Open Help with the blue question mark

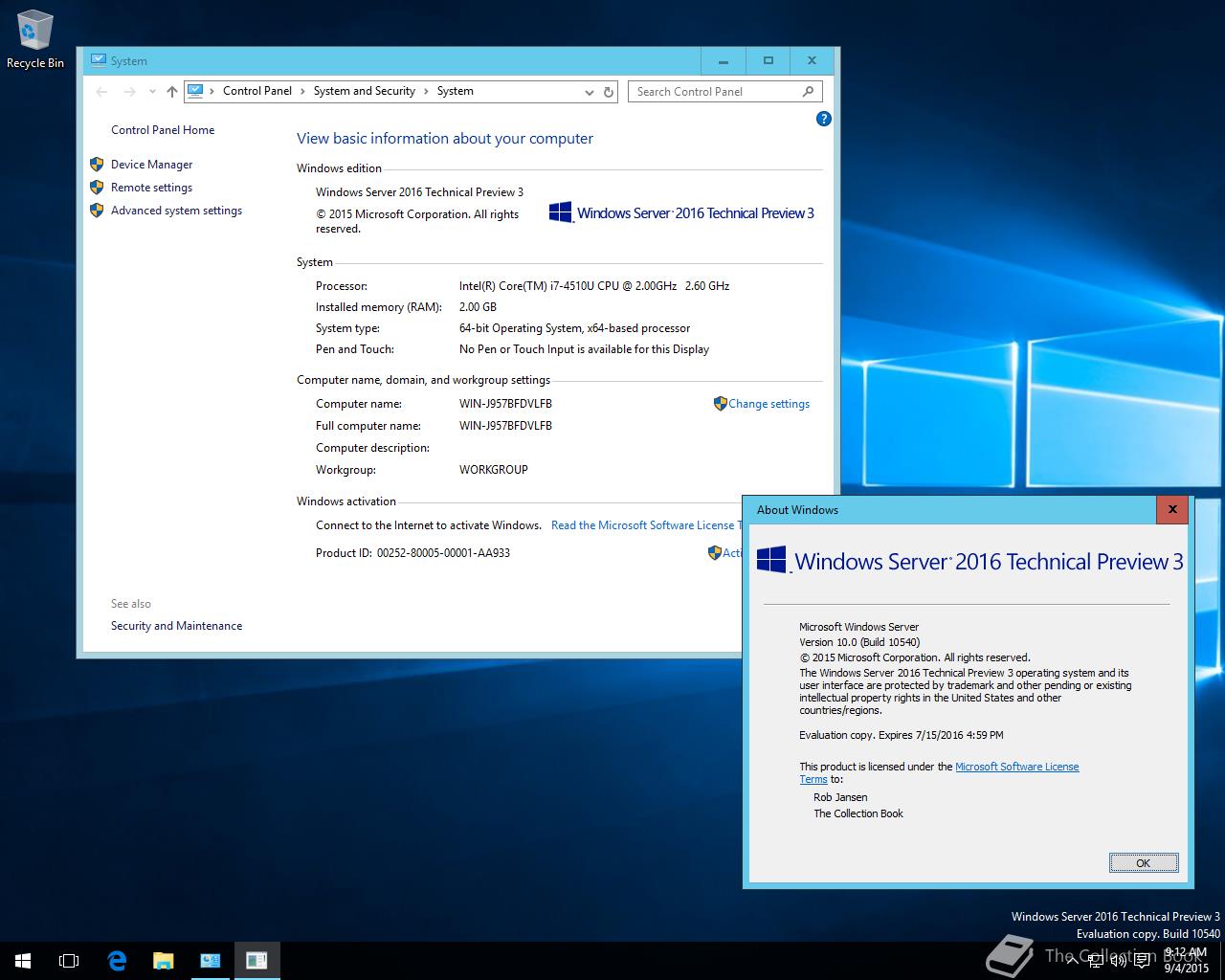[x=823, y=119]
